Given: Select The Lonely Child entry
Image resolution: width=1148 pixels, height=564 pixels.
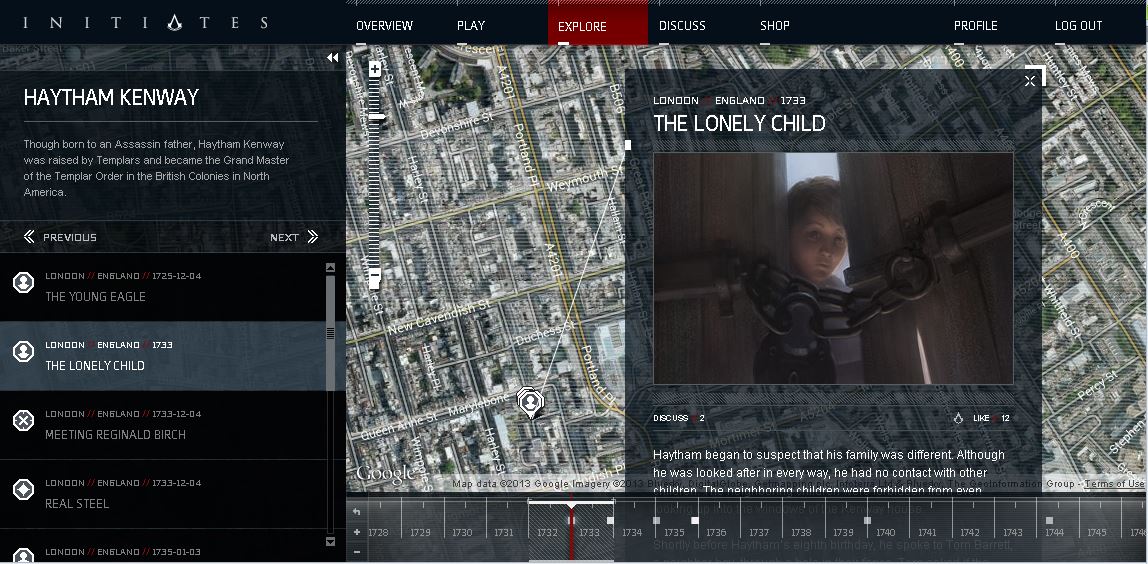Looking at the screenshot, I should 162,356.
